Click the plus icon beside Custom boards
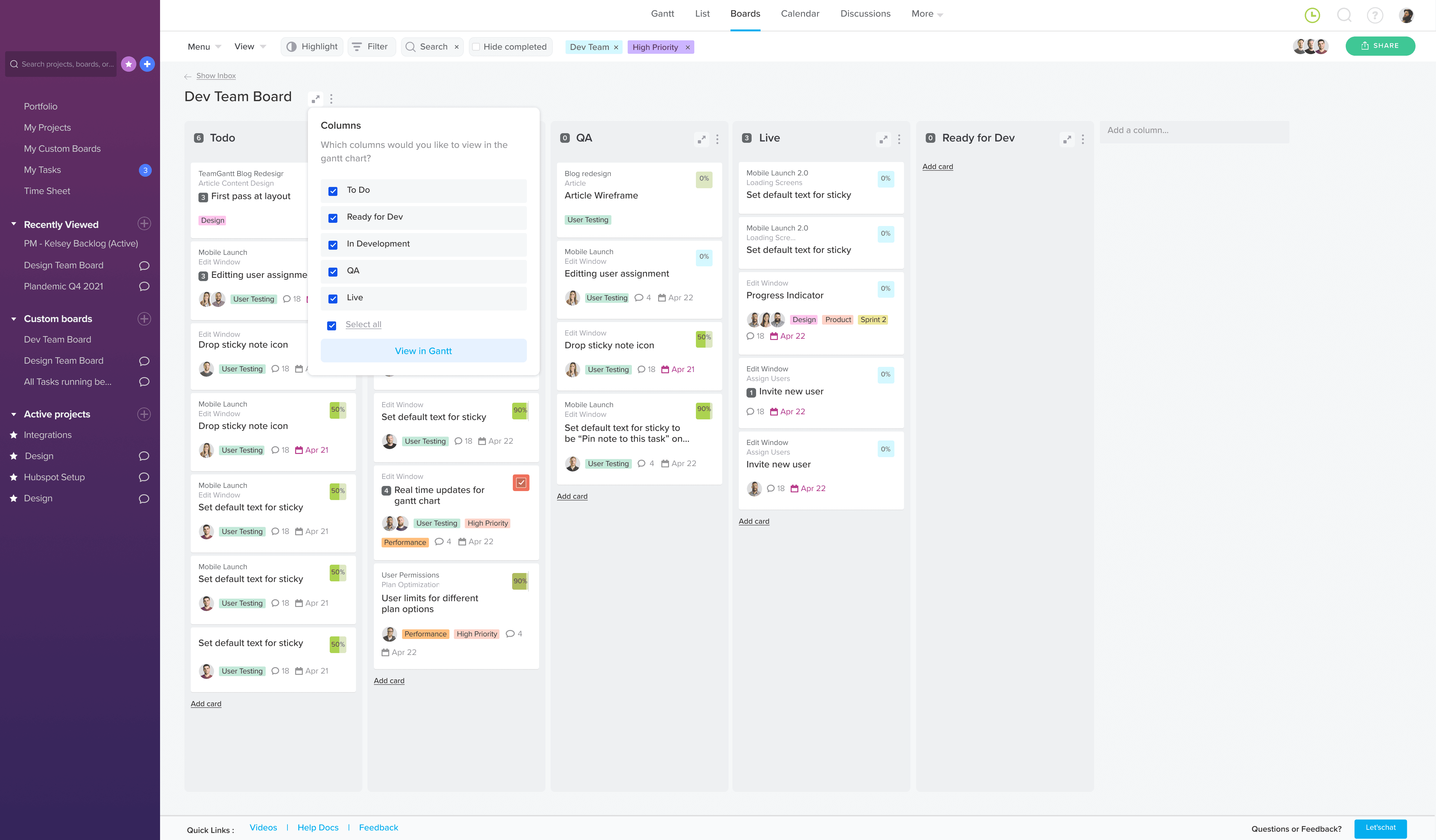The width and height of the screenshot is (1436, 840). pos(144,319)
